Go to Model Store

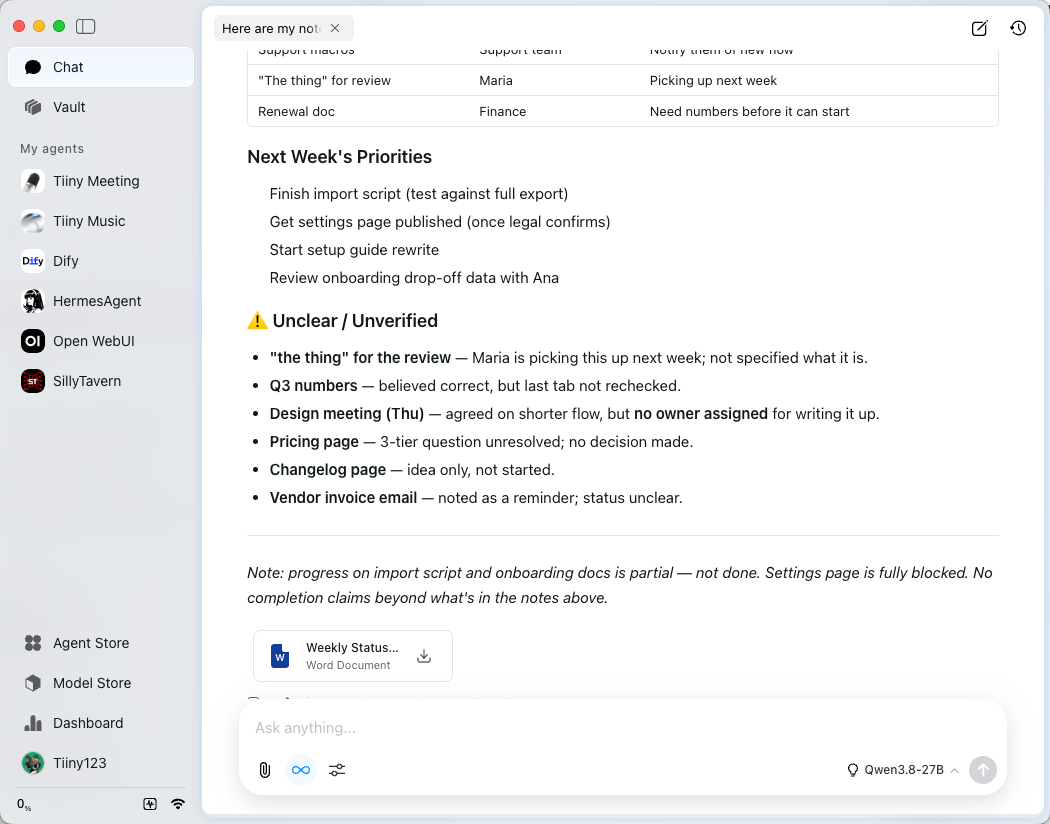tap(101, 683)
